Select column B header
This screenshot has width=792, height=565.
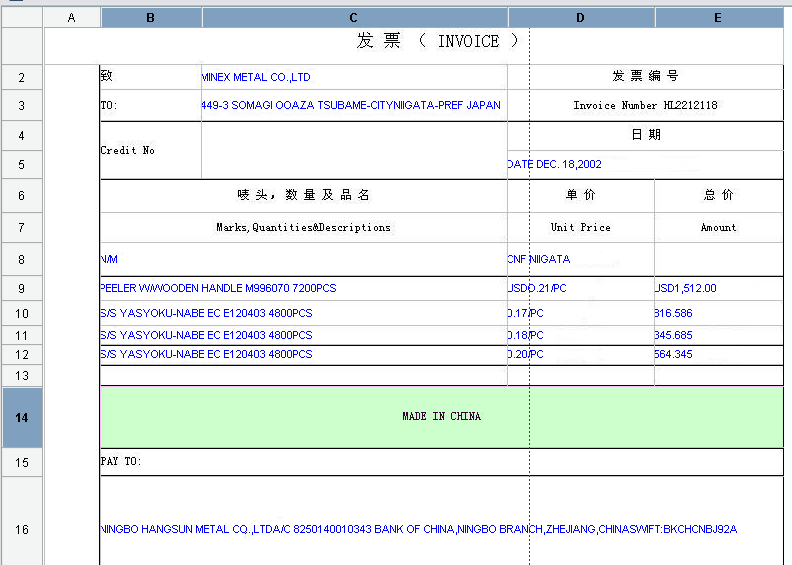click(x=150, y=18)
